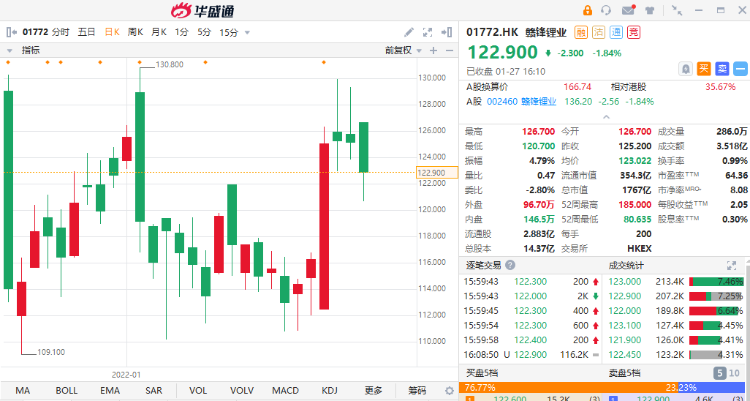Open the skin theme shirt icon
Image resolution: width=750 pixels, height=401 pixels.
650,10
